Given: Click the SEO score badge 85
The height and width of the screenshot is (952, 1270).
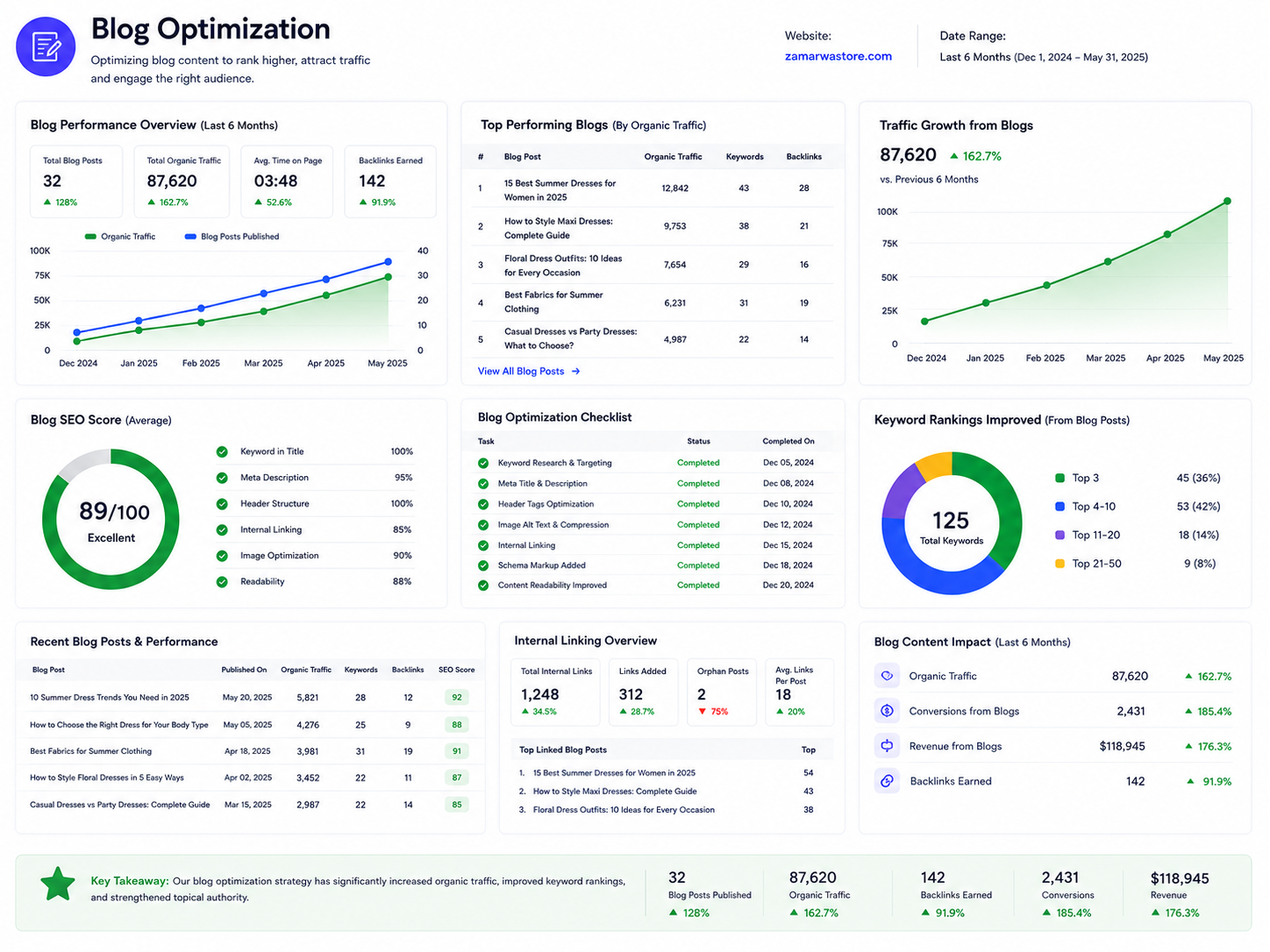Looking at the screenshot, I should pyautogui.click(x=457, y=805).
